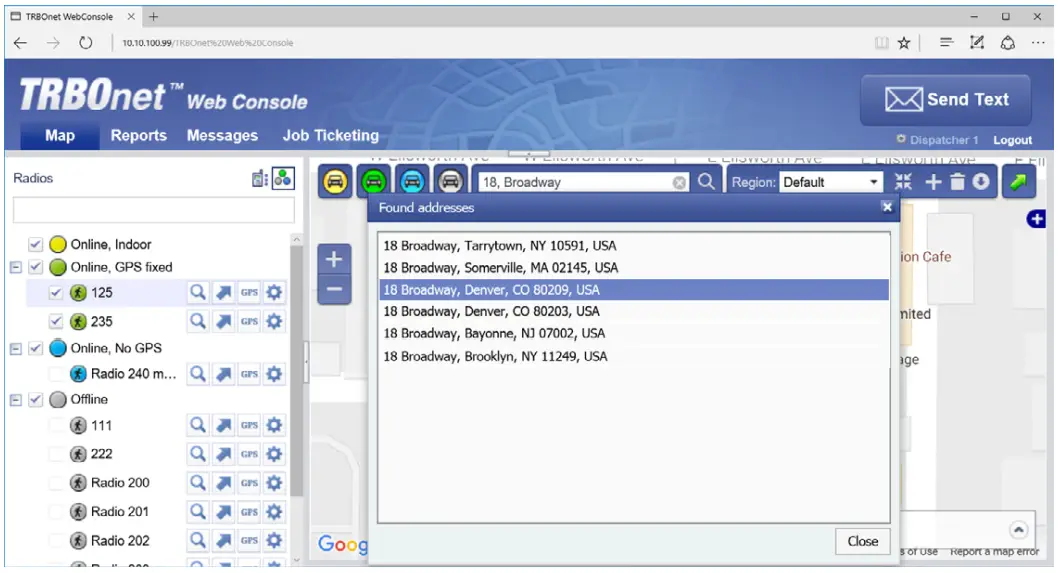Image resolution: width=1058 pixels, height=573 pixels.
Task: Check Radio 200 checkbox
Action: [x=55, y=483]
